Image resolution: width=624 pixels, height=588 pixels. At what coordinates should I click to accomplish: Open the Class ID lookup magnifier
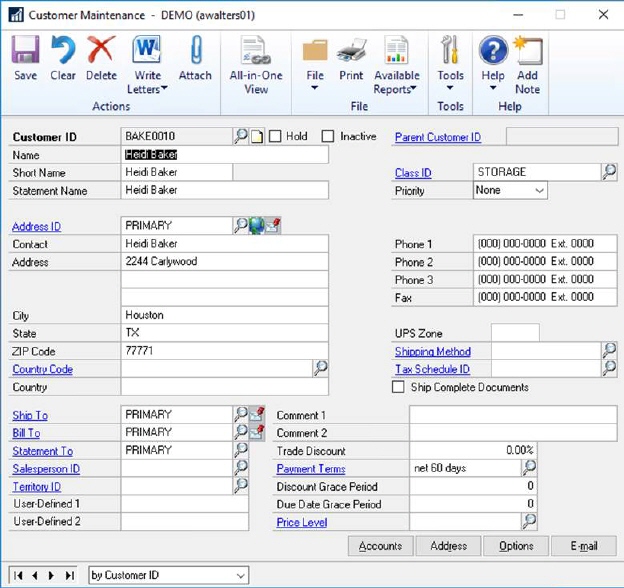(x=609, y=173)
